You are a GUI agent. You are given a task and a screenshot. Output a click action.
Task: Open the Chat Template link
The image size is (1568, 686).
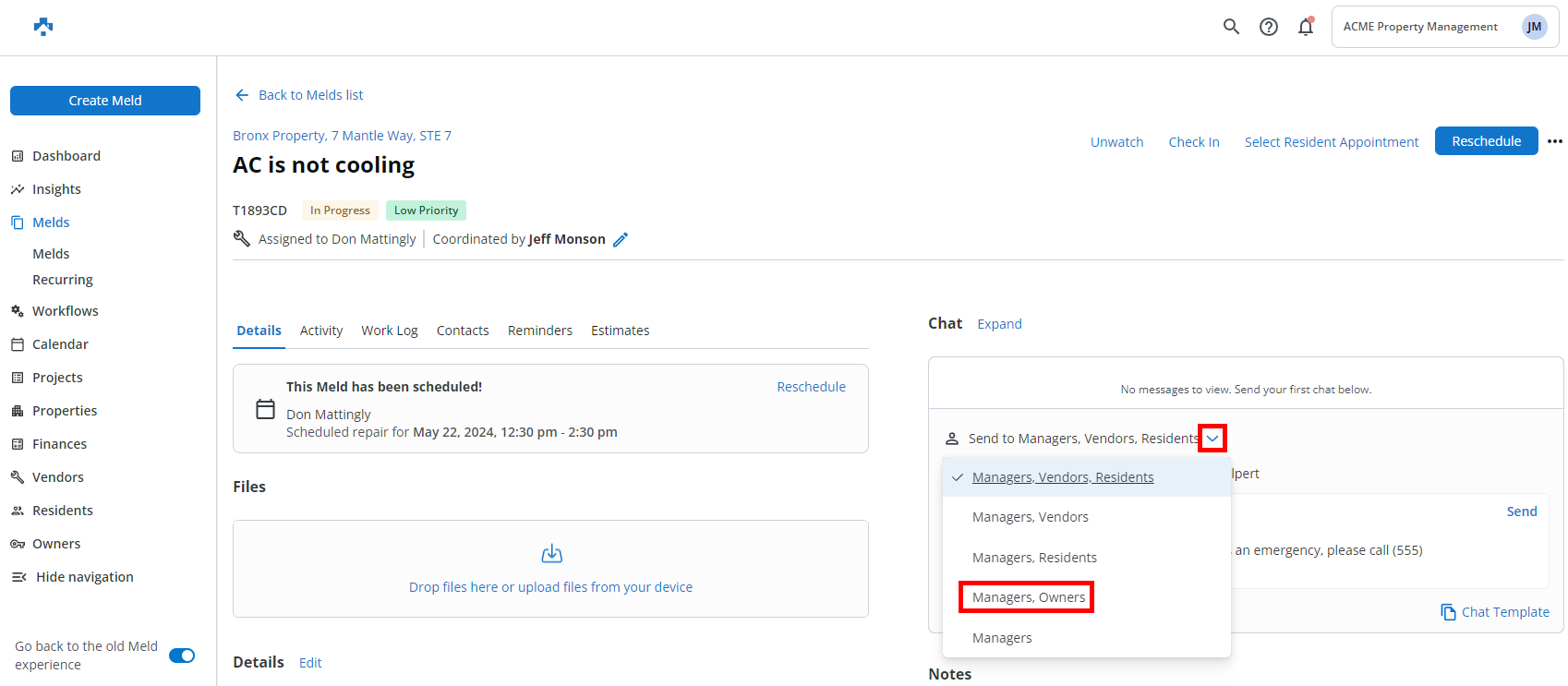[1495, 612]
